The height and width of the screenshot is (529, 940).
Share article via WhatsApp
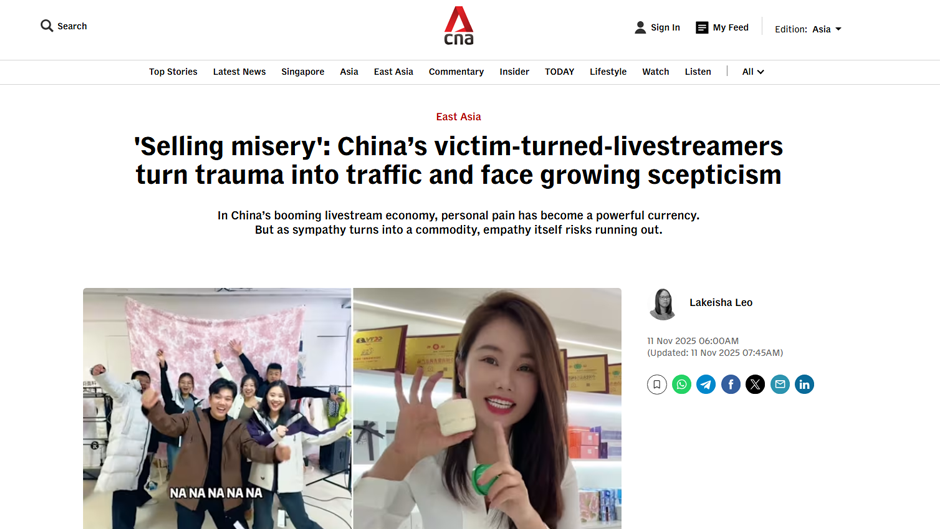(681, 384)
